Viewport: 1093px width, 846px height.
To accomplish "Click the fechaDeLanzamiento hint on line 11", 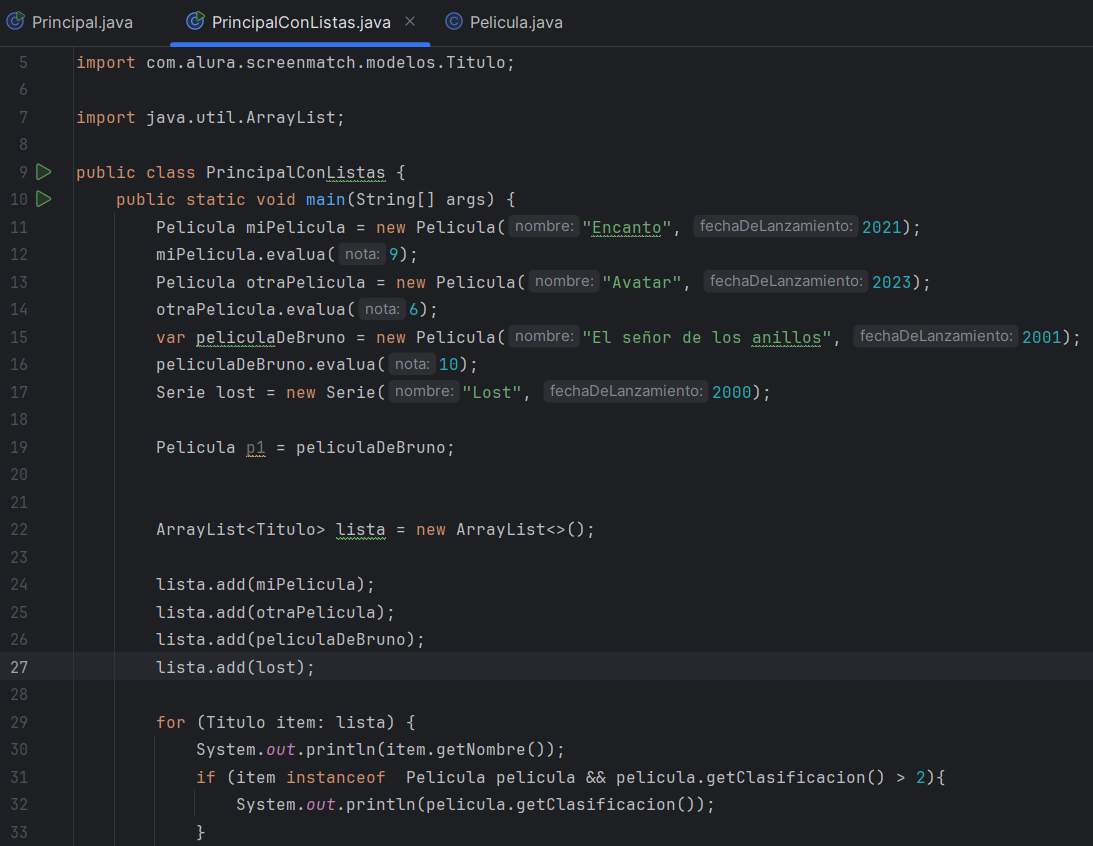I will click(776, 226).
